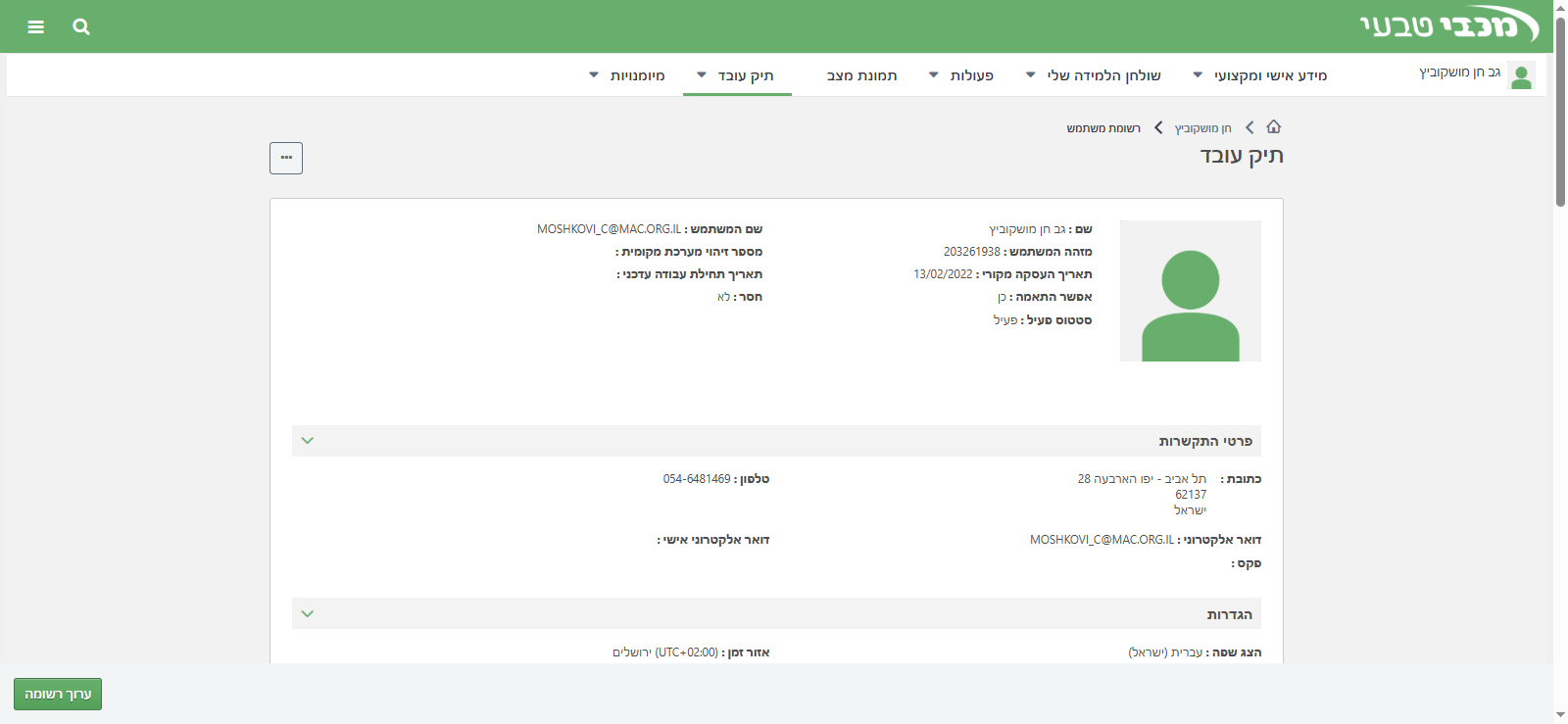The height and width of the screenshot is (724, 1568).
Task: Open the מיומנויות dropdown menu
Action: [627, 75]
